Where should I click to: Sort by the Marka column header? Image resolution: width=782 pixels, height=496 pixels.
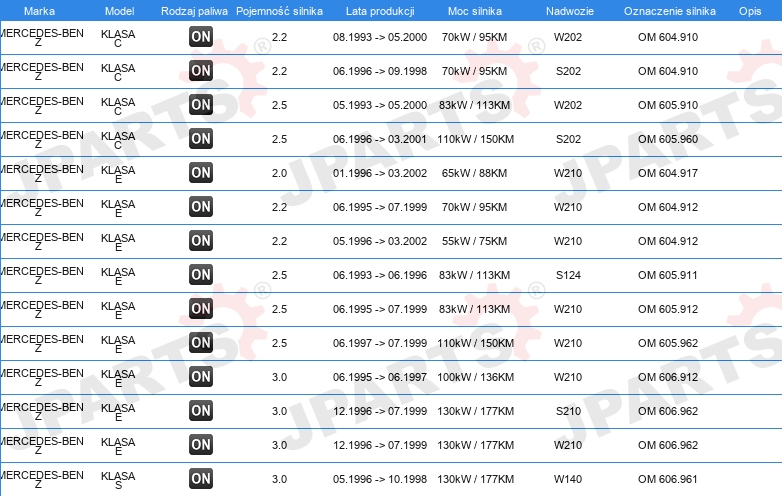[x=39, y=11]
